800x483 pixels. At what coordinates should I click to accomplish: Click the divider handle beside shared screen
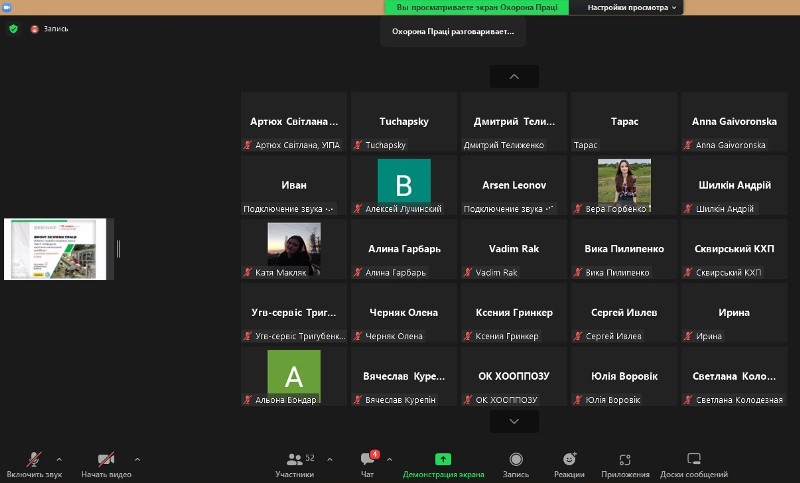coord(118,249)
